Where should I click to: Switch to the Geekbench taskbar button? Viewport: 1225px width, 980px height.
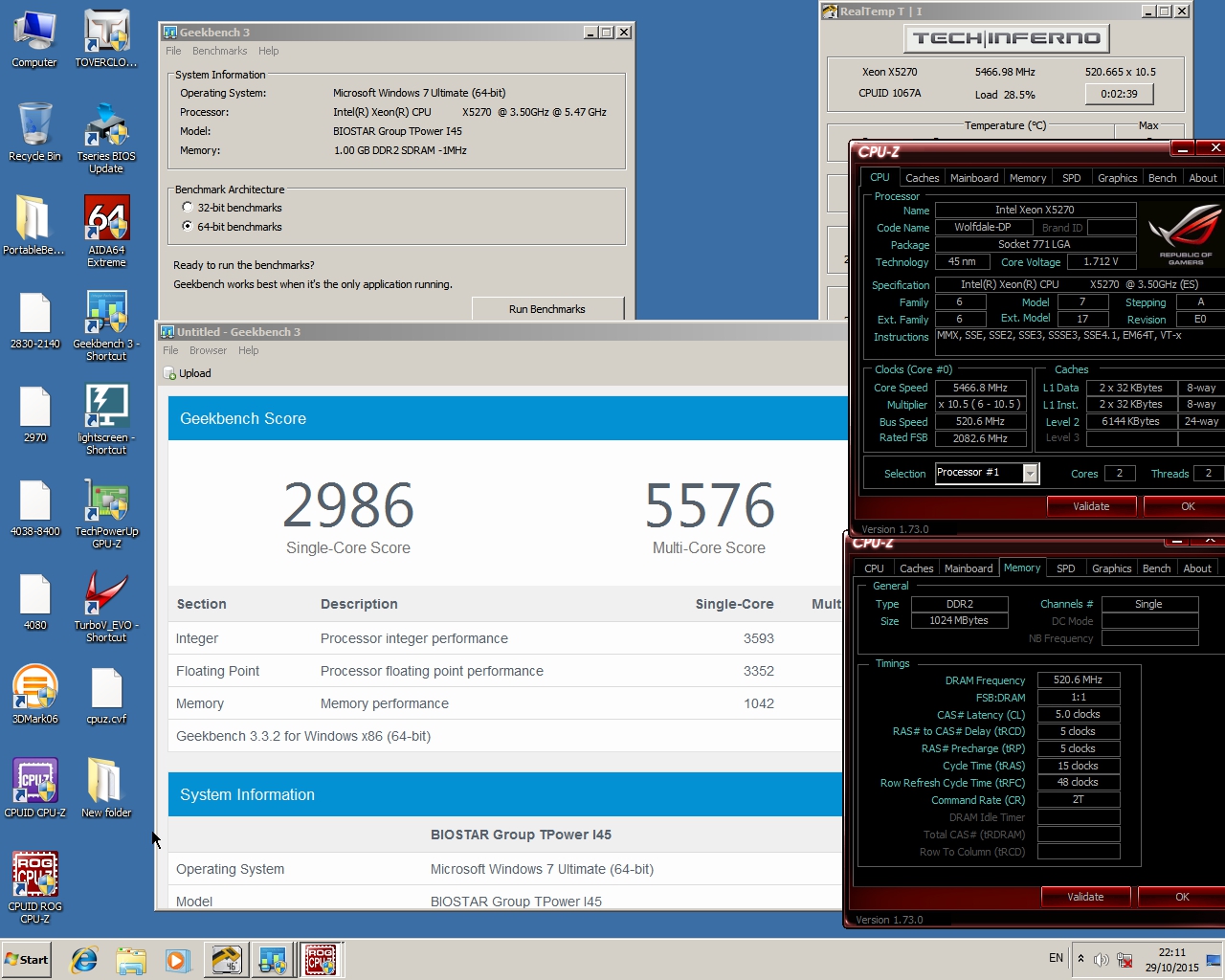[x=274, y=960]
